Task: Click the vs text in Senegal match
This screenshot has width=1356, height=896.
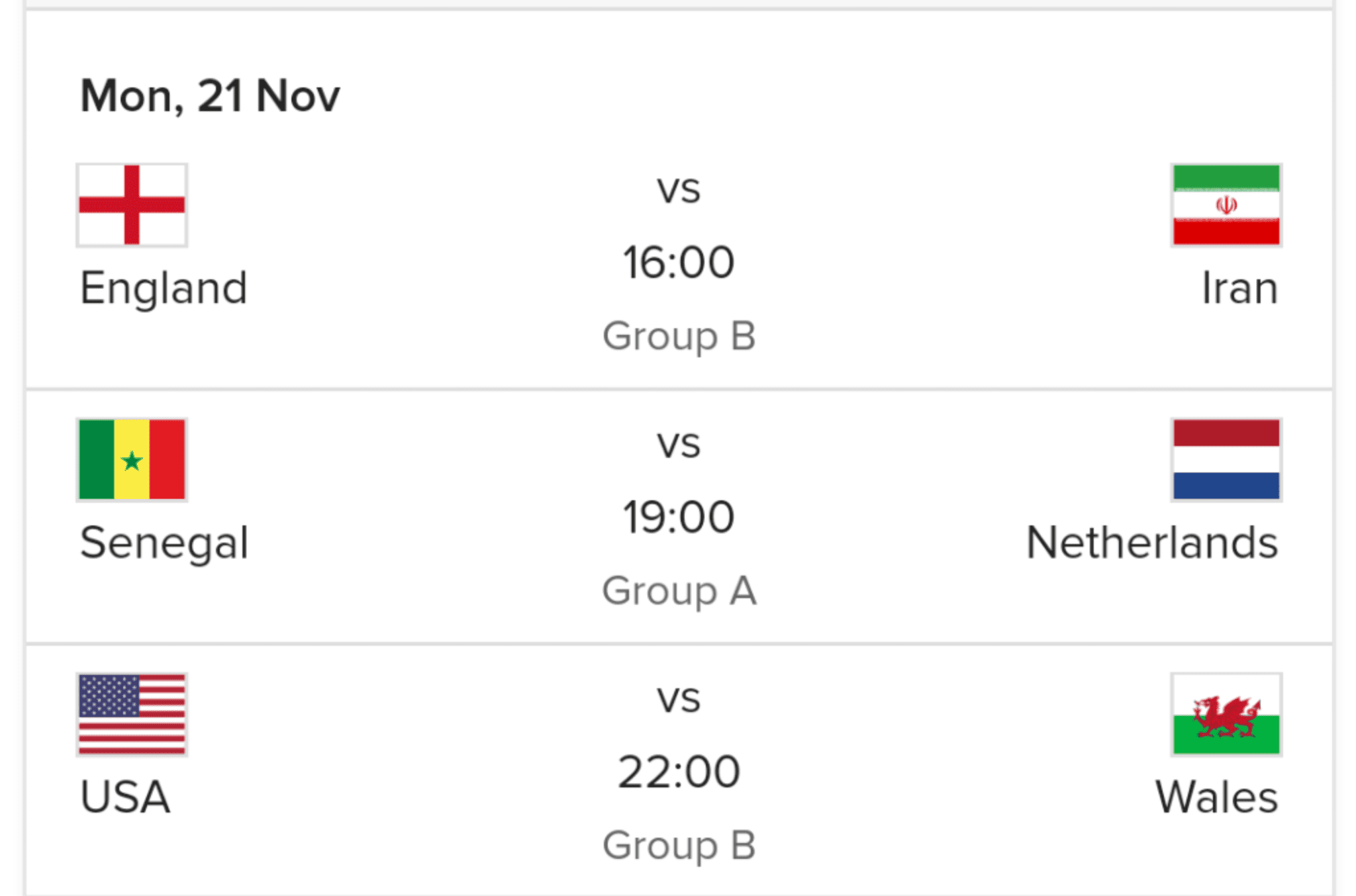Action: (x=679, y=444)
